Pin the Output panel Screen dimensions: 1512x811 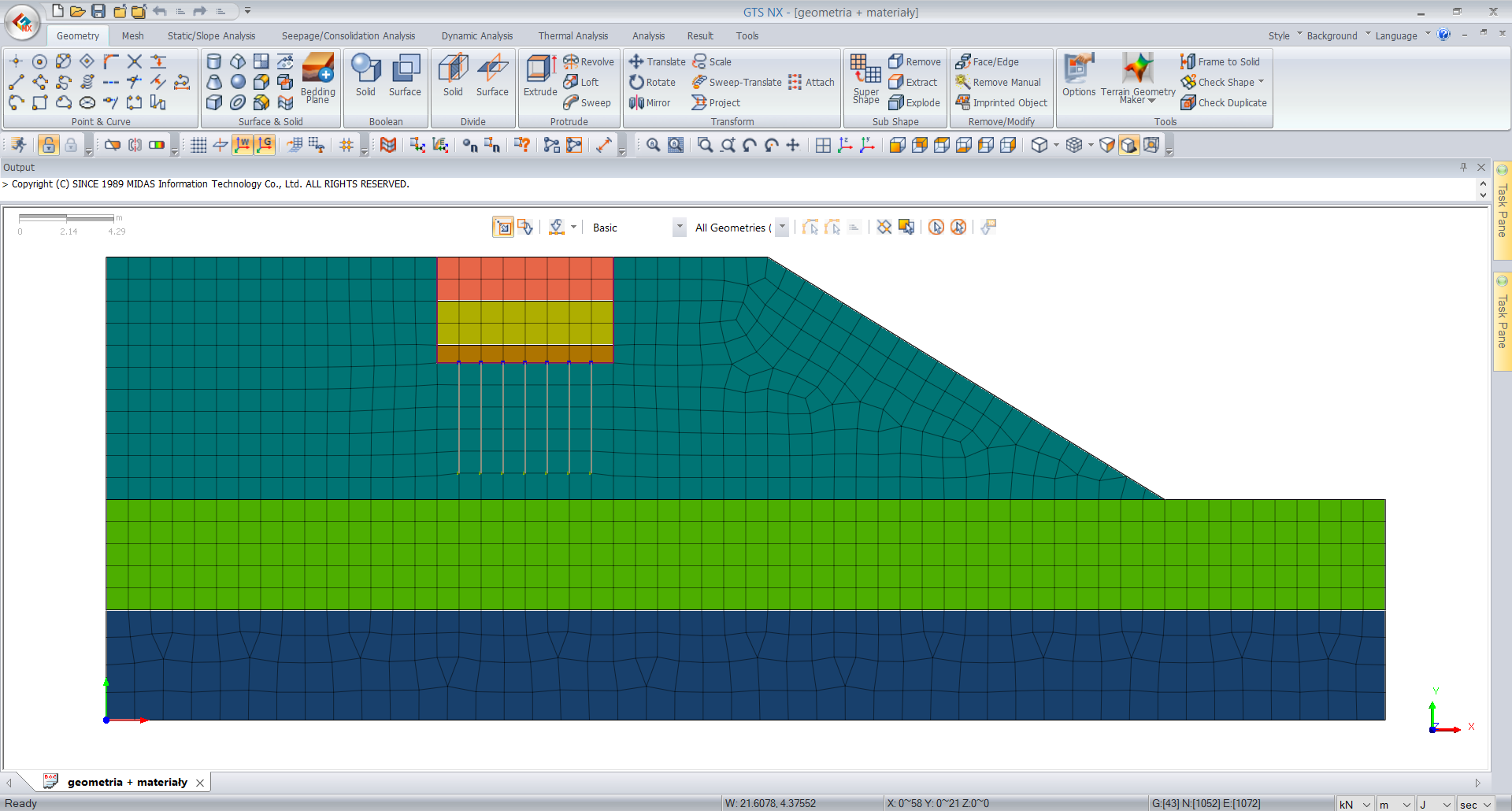pos(1463,167)
